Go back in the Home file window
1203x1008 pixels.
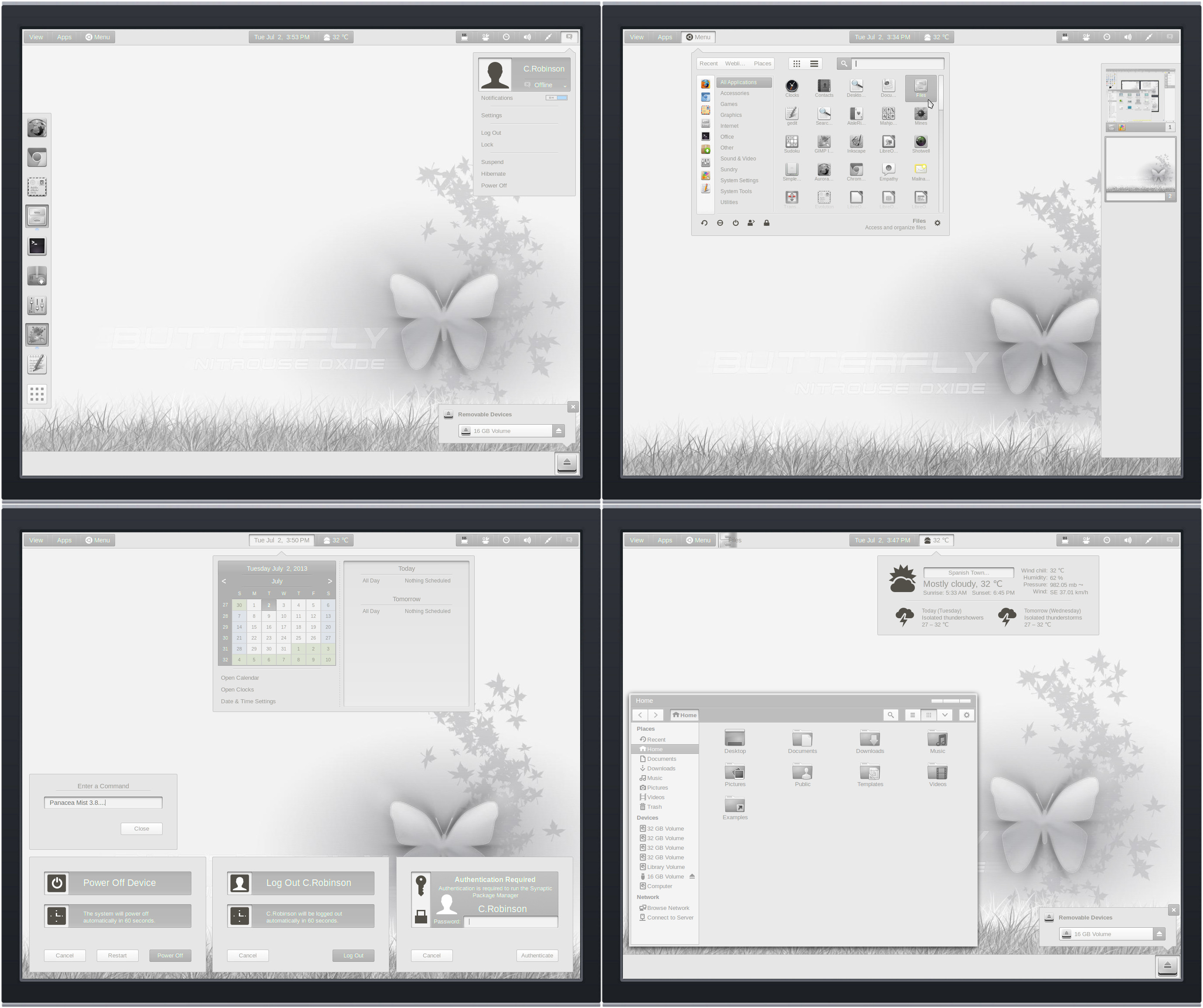click(x=640, y=715)
